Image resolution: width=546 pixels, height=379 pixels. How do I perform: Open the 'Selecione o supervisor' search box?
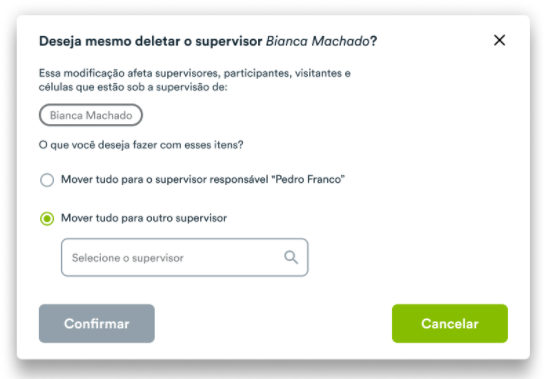tap(185, 257)
